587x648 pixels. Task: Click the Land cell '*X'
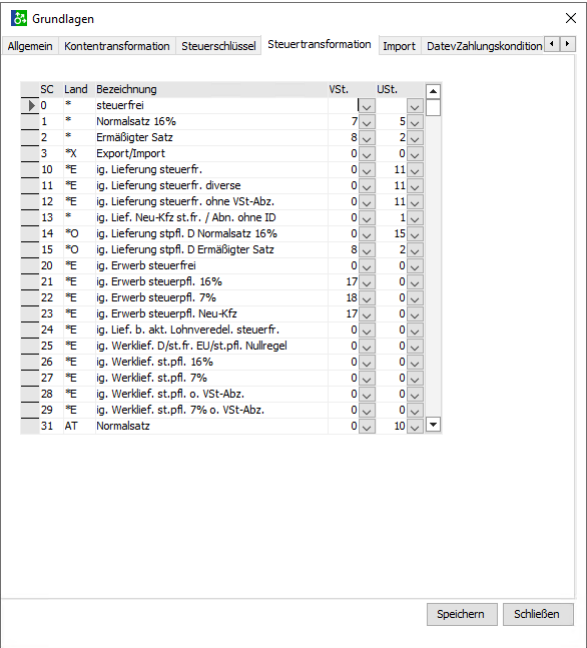[x=79, y=154]
